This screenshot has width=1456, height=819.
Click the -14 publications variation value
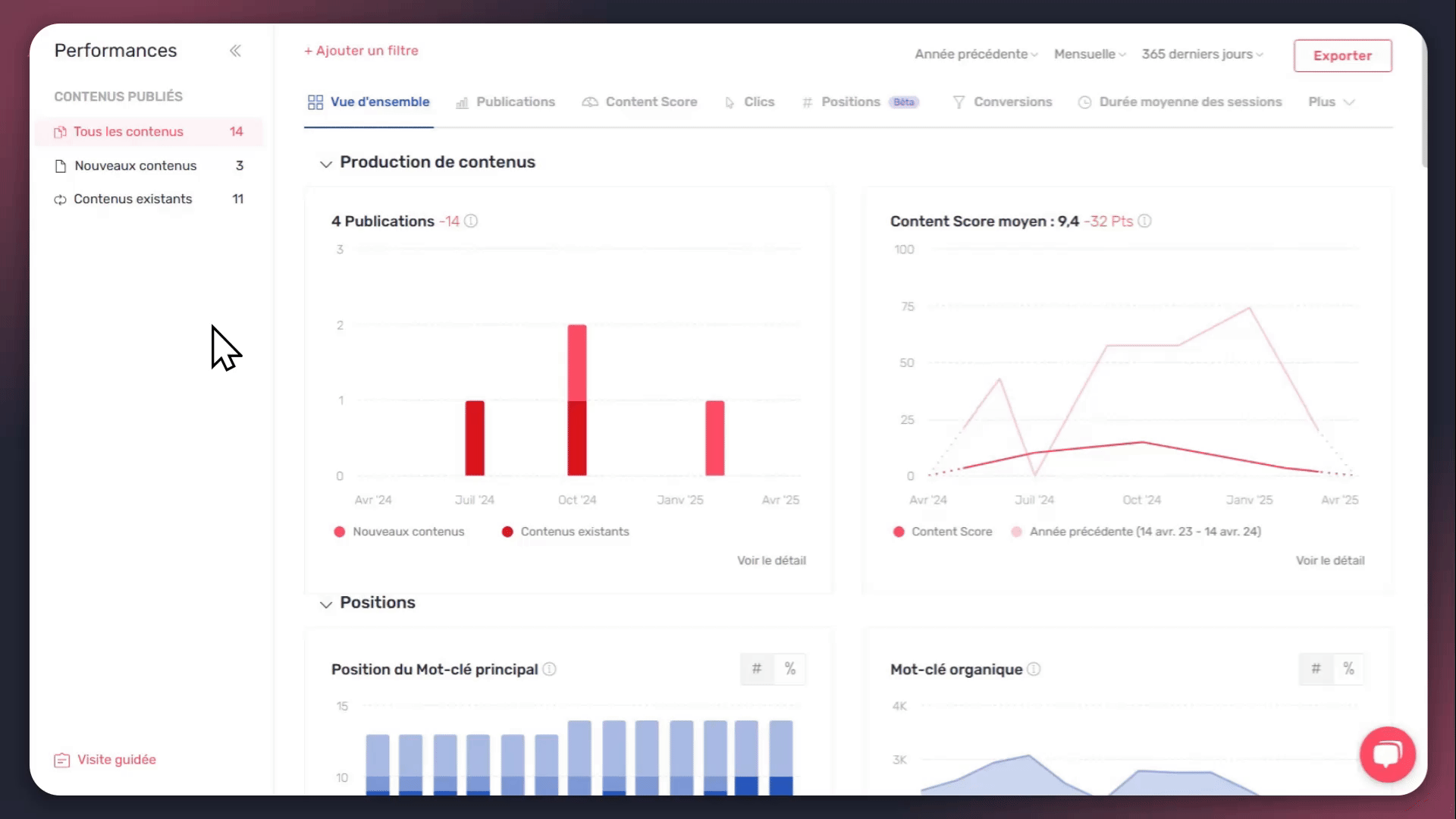449,221
